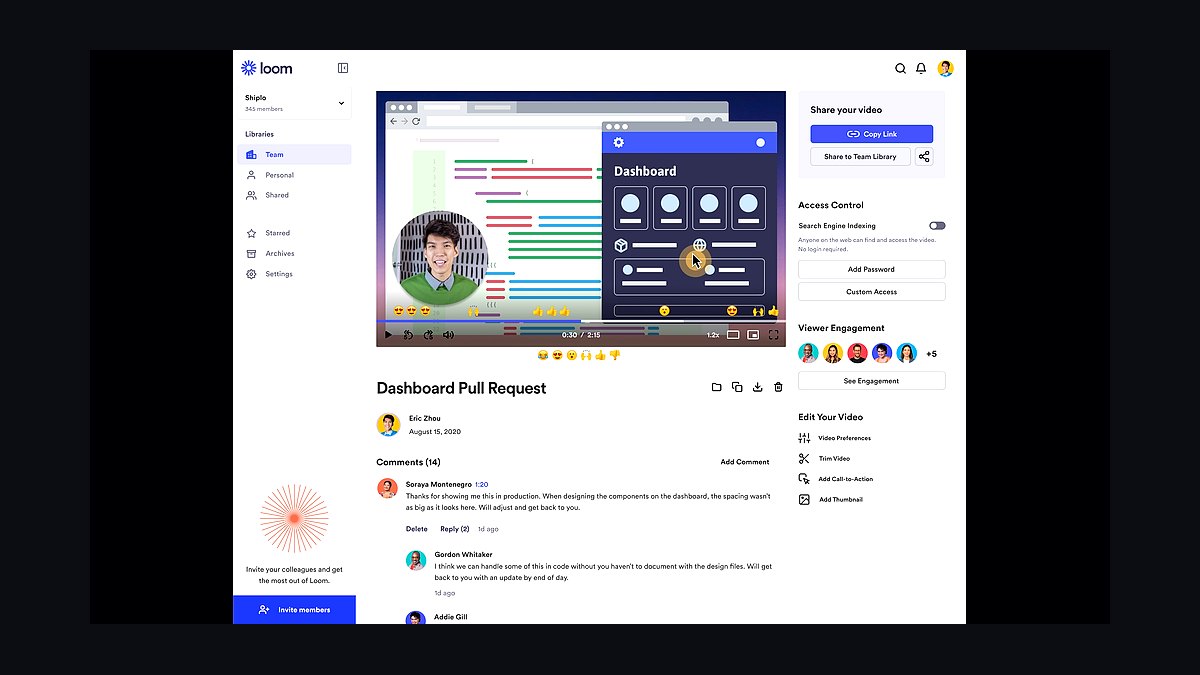
Task: Expand the Shiplo workspace dropdown
Action: (x=294, y=103)
